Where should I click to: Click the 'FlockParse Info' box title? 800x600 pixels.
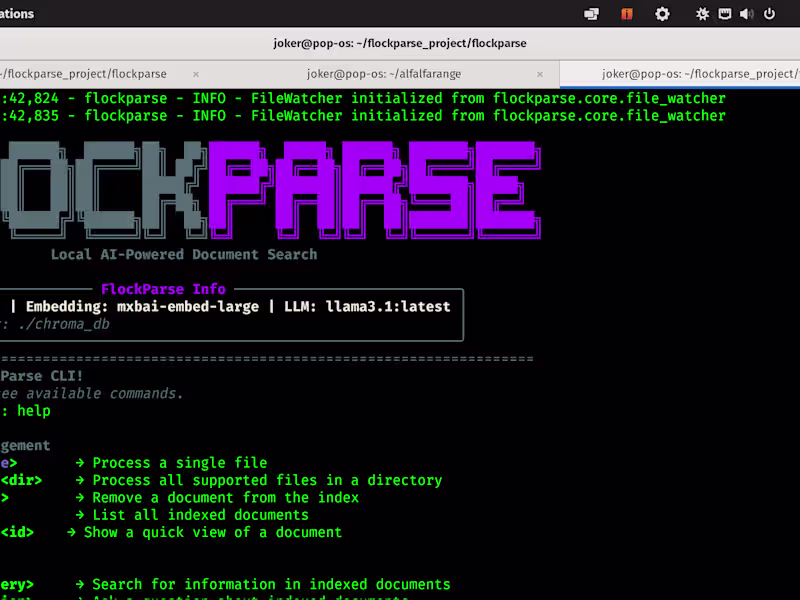(163, 289)
